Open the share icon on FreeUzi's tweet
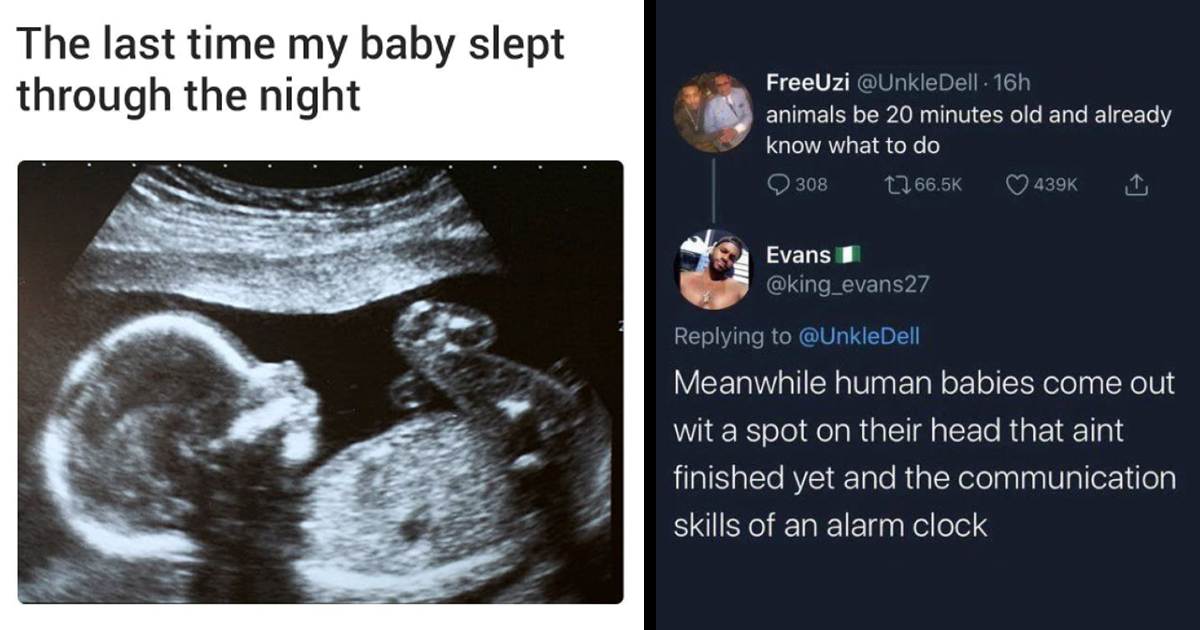The width and height of the screenshot is (1200, 630). tap(1134, 184)
